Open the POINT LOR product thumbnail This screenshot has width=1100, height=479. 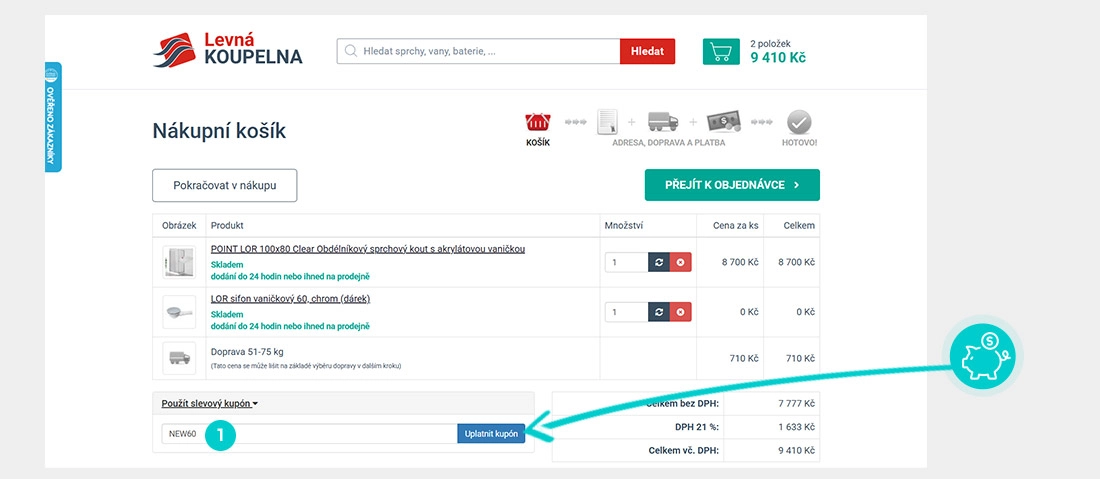tap(179, 262)
